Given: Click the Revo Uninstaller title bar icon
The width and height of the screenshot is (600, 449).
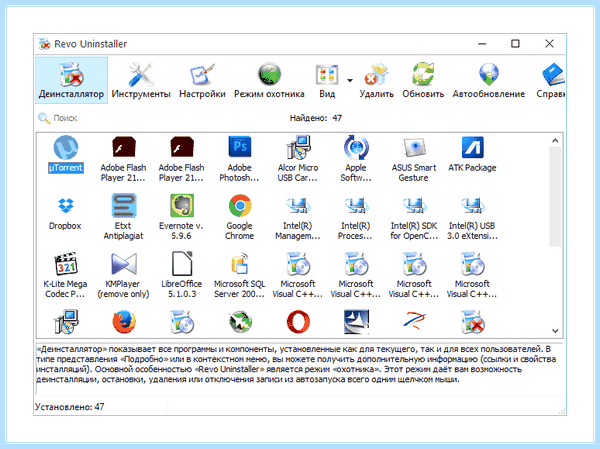Looking at the screenshot, I should (45, 44).
